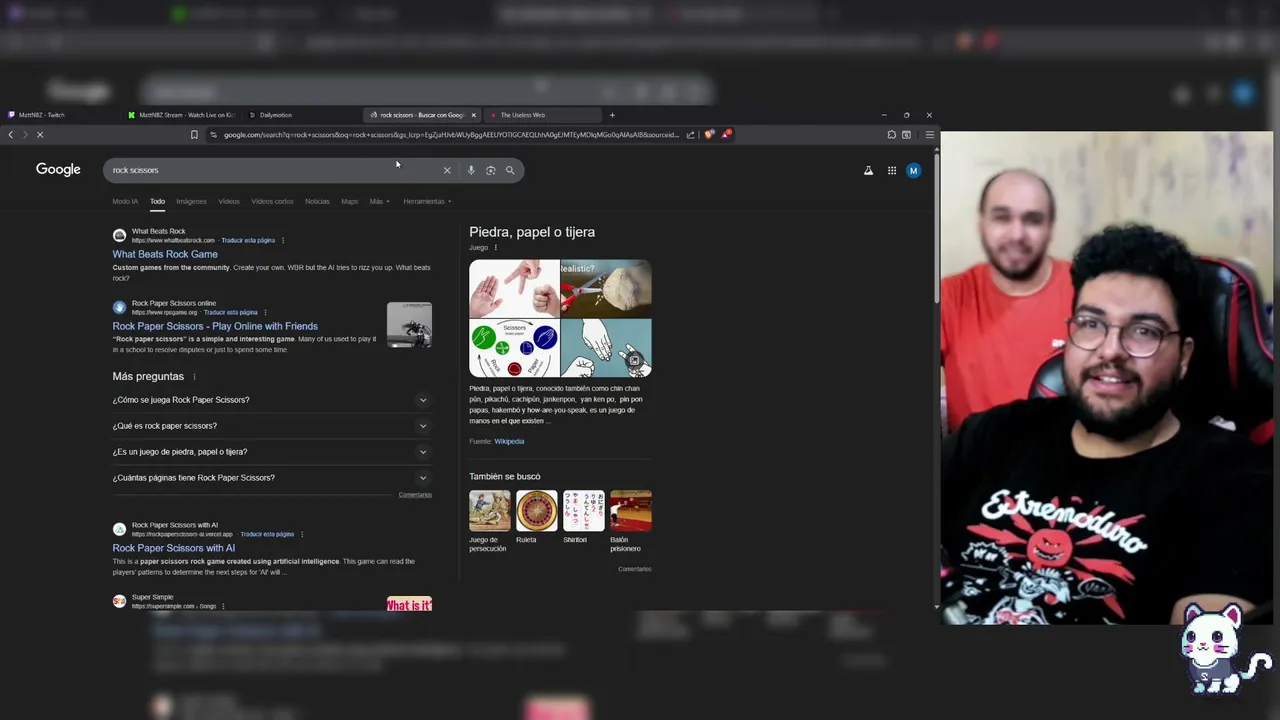Image resolution: width=1280 pixels, height=720 pixels.
Task: Open the circular Scissors diagram image
Action: coord(514,348)
